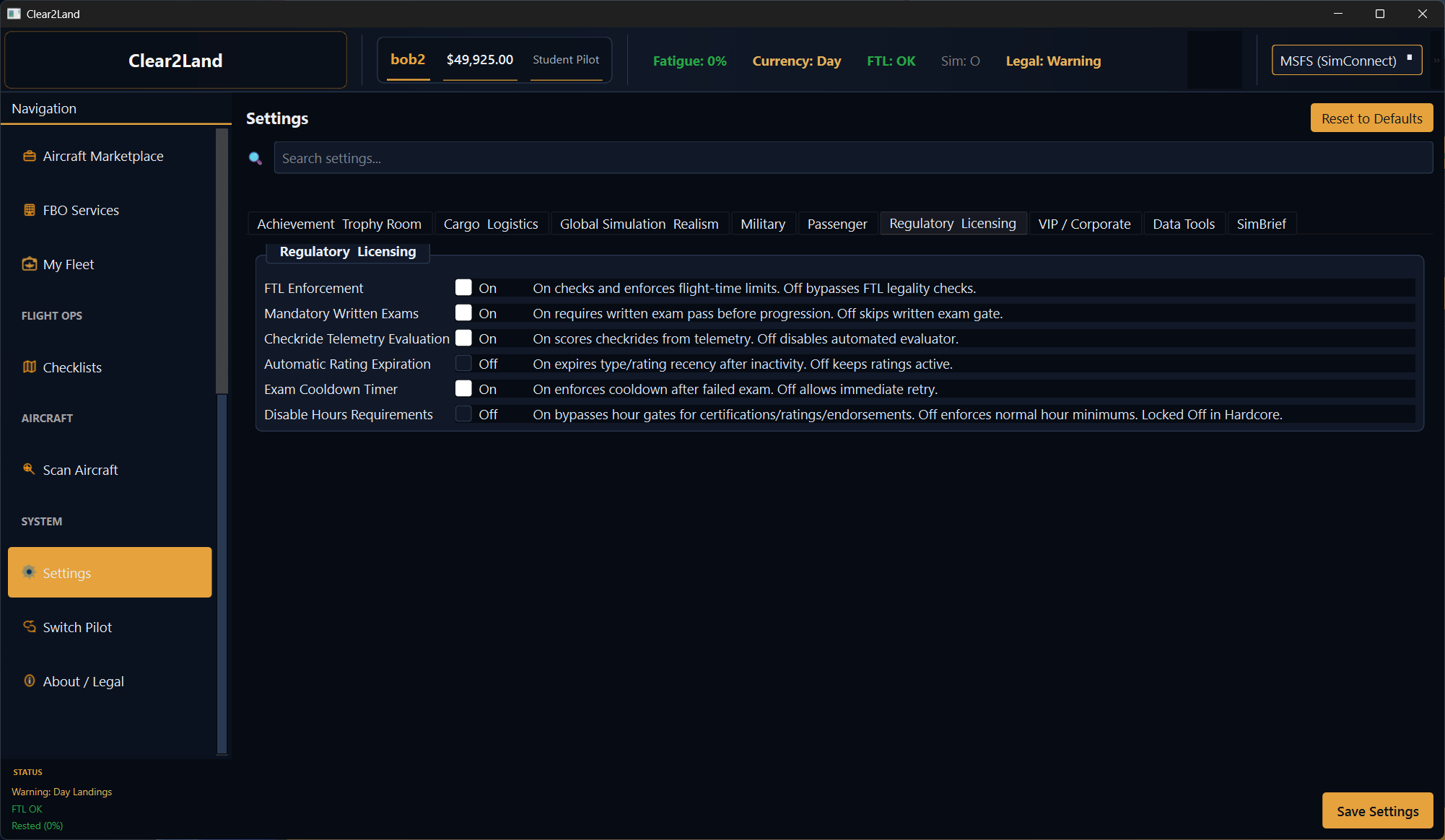Click search magnifier icon beside settings field

click(x=256, y=158)
